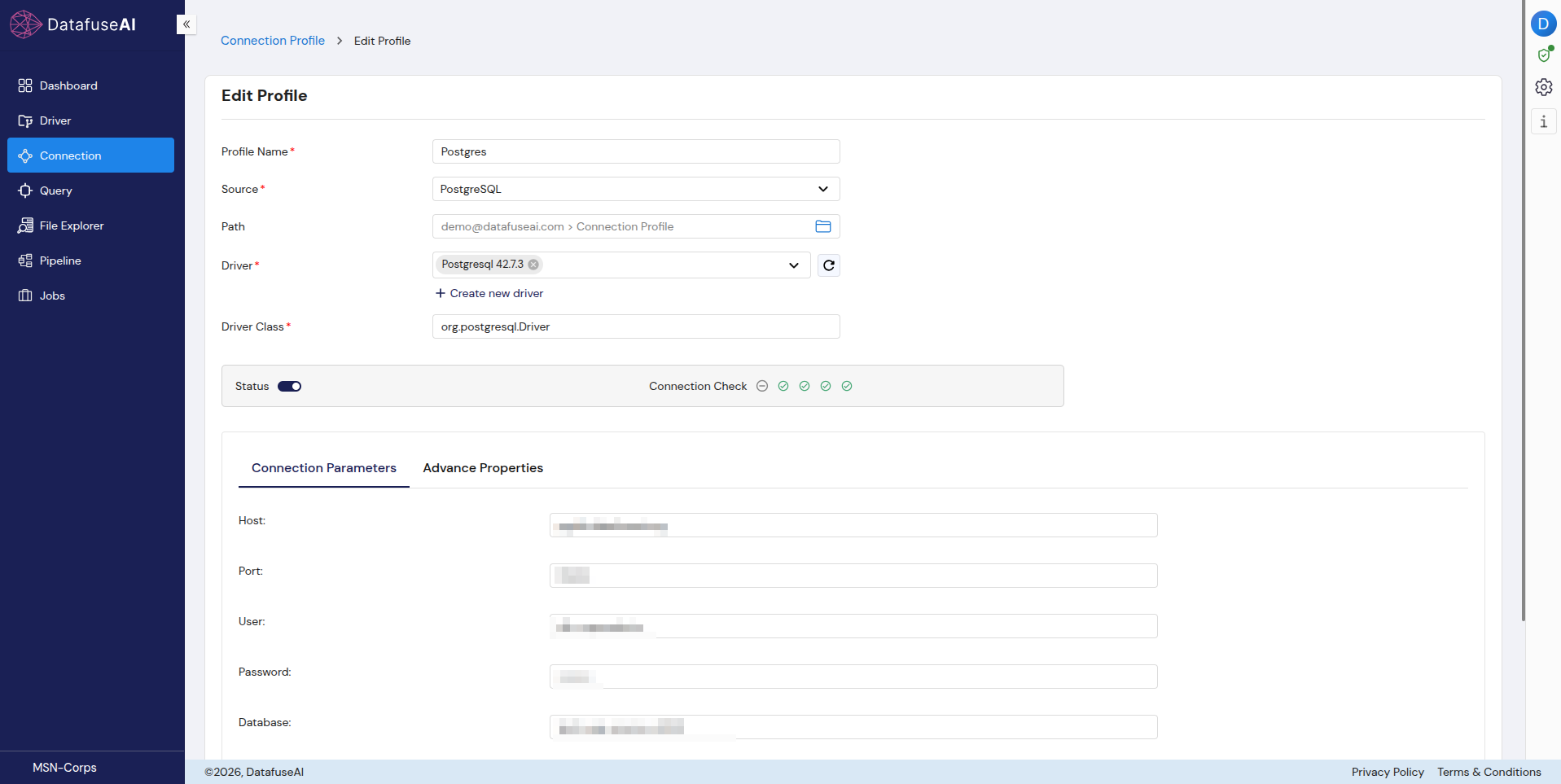Switch to Advance Properties tab
Screen dimensions: 1561x784
483,468
